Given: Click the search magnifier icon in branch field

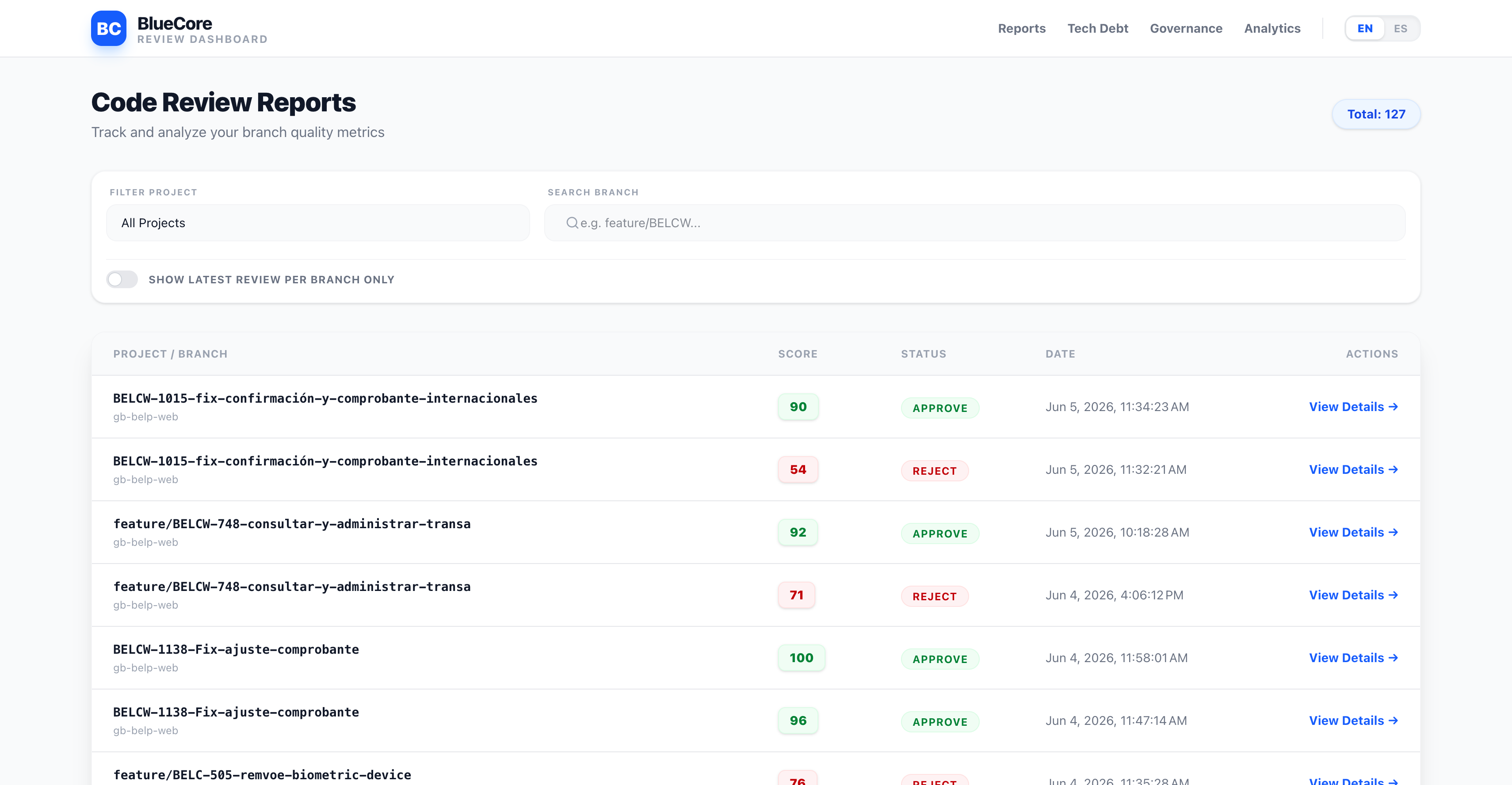Looking at the screenshot, I should click(x=572, y=223).
